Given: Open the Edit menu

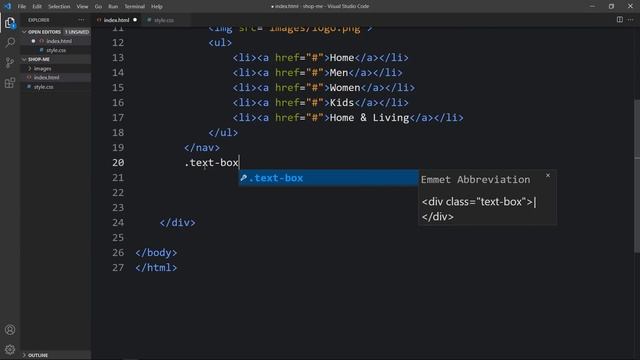Looking at the screenshot, I should point(37,6).
